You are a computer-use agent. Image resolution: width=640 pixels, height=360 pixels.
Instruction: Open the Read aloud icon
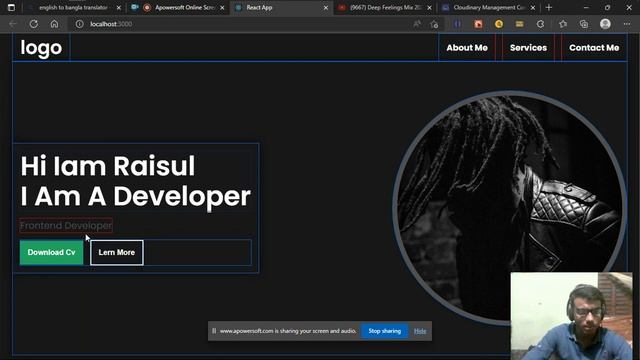click(x=417, y=24)
